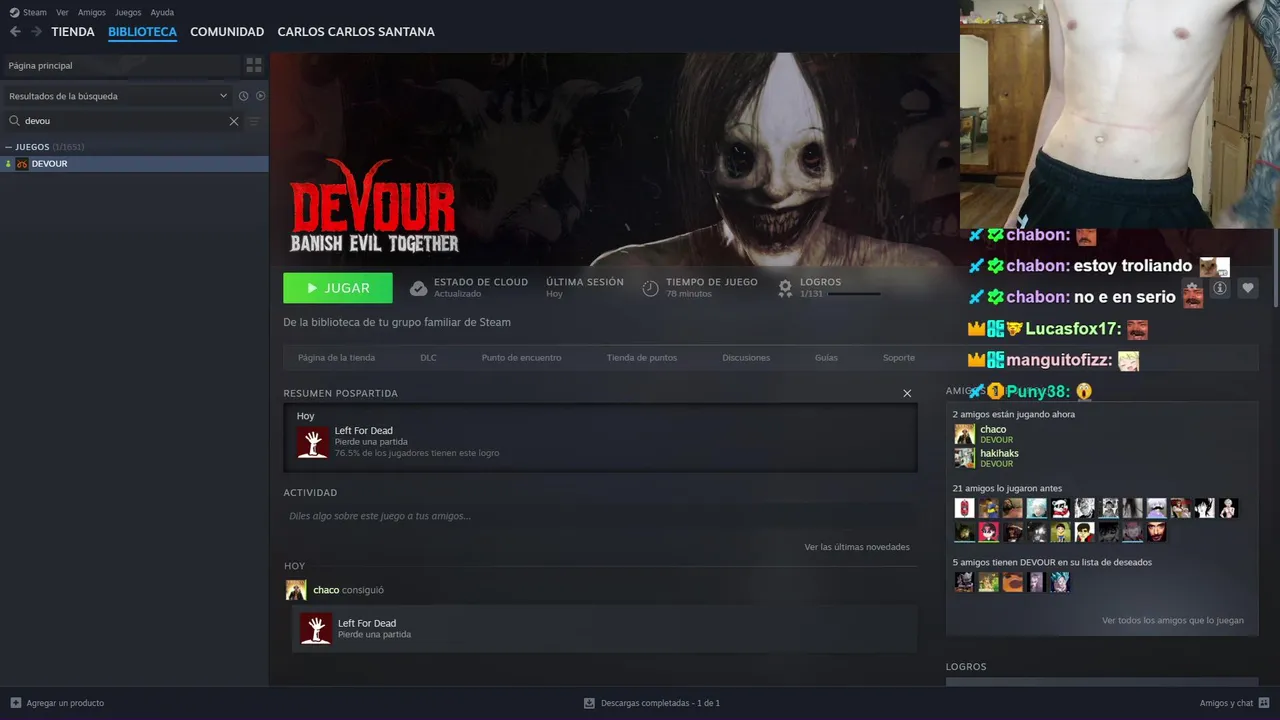1280x720 pixels.
Task: Open advanced library filters icon
Action: (254, 121)
